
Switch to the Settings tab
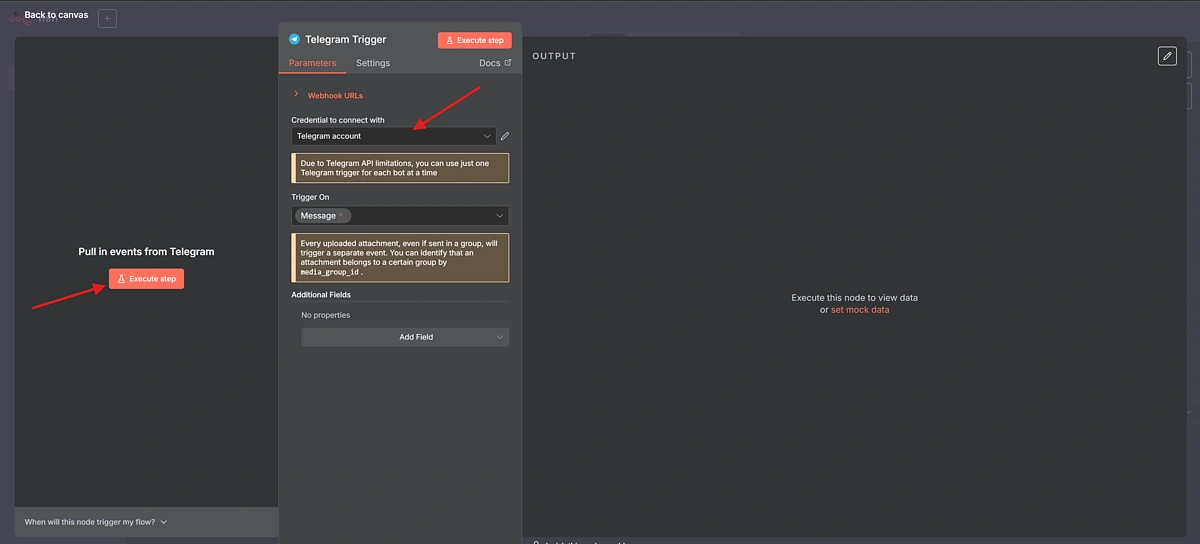click(x=373, y=63)
